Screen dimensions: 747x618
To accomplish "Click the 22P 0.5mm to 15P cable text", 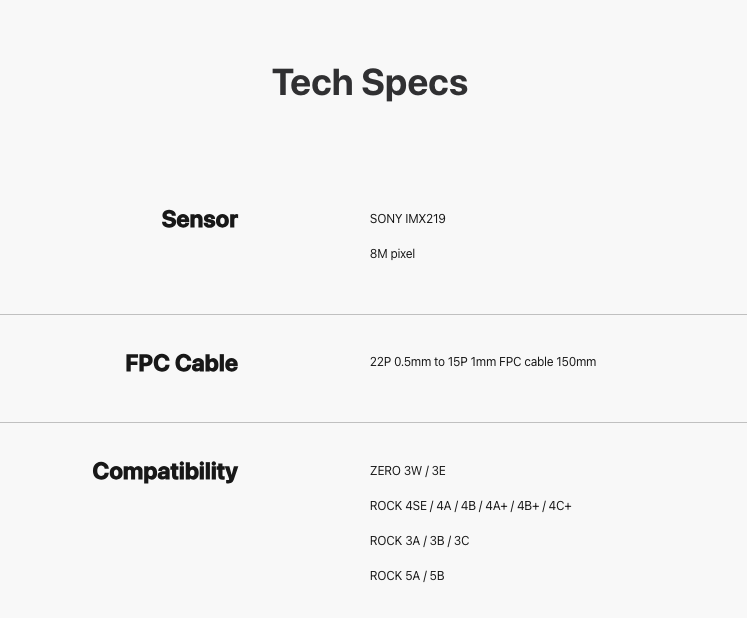I will [482, 362].
